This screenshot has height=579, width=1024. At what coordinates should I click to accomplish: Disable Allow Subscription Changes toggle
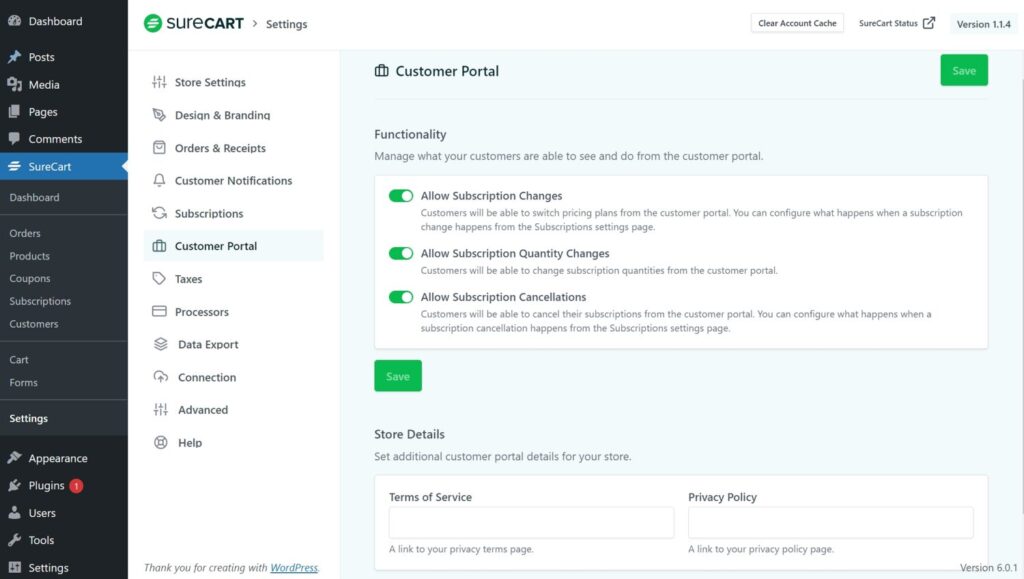pyautogui.click(x=401, y=196)
